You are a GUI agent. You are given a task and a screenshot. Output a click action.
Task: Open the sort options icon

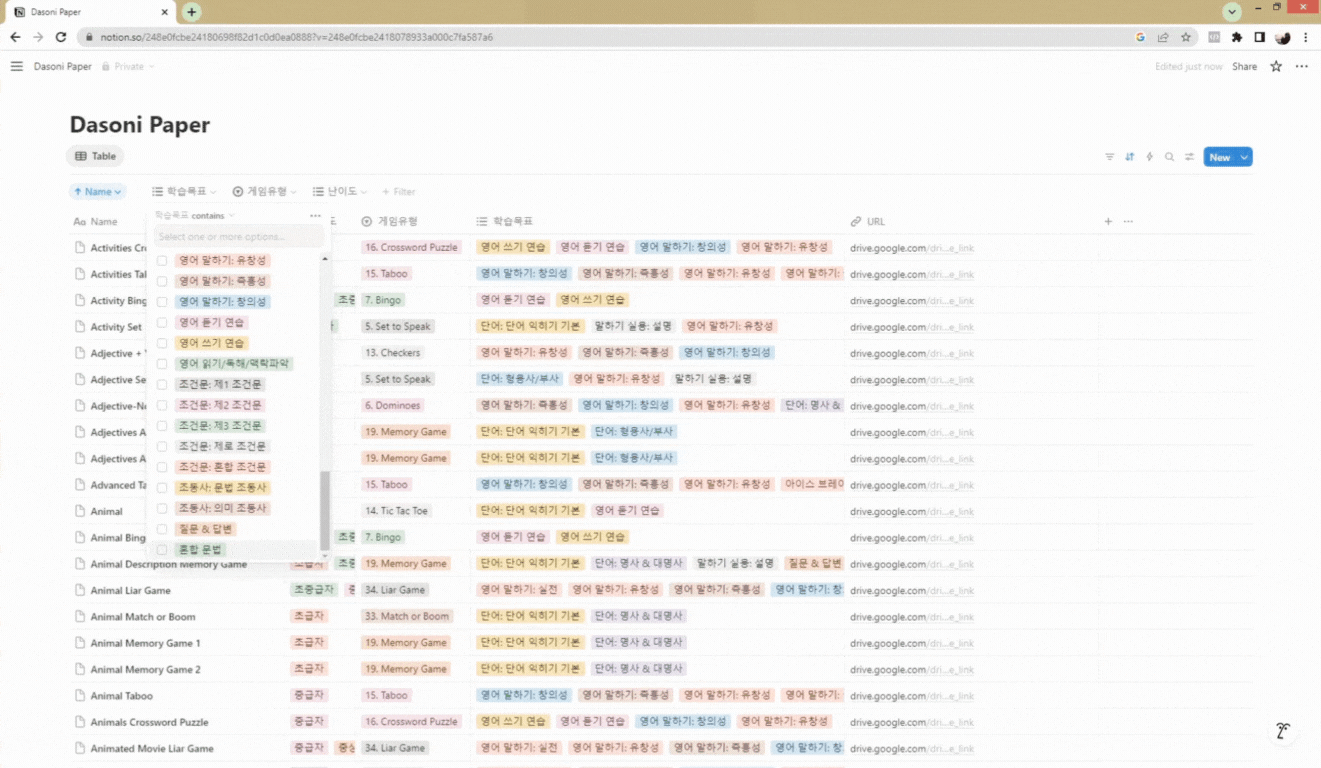[1129, 157]
